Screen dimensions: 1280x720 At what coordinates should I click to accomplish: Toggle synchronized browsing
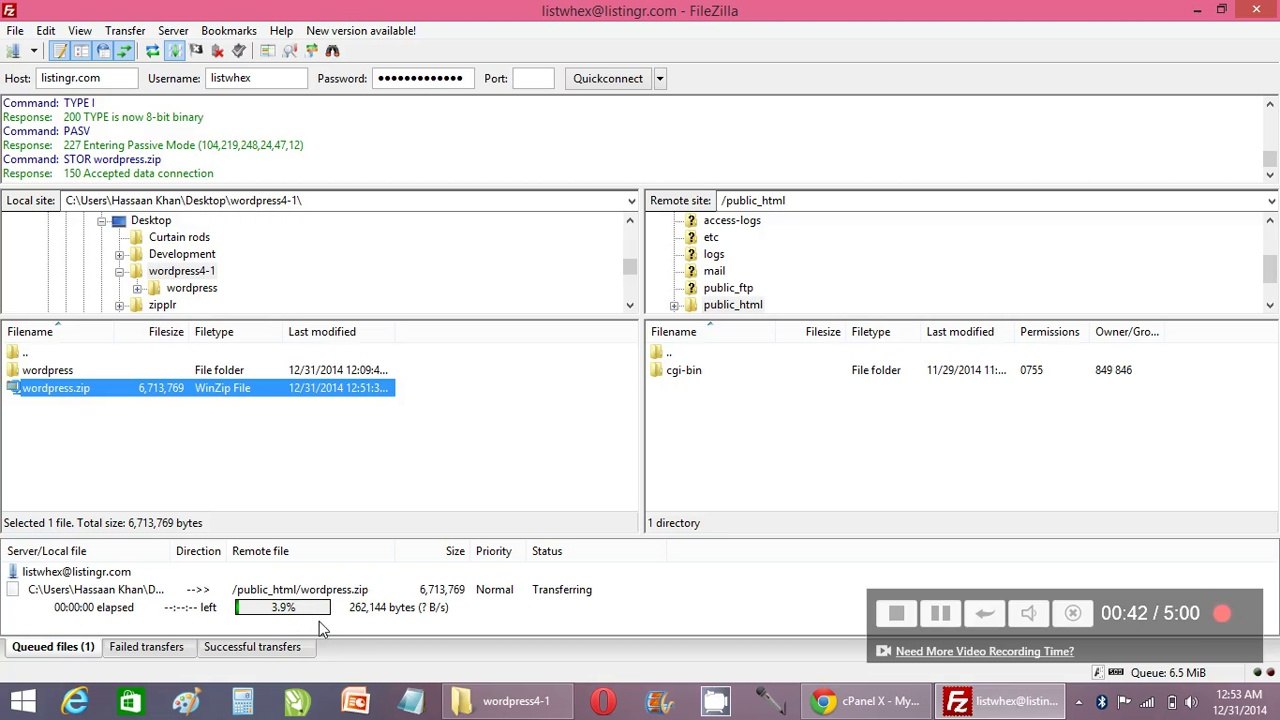[312, 51]
